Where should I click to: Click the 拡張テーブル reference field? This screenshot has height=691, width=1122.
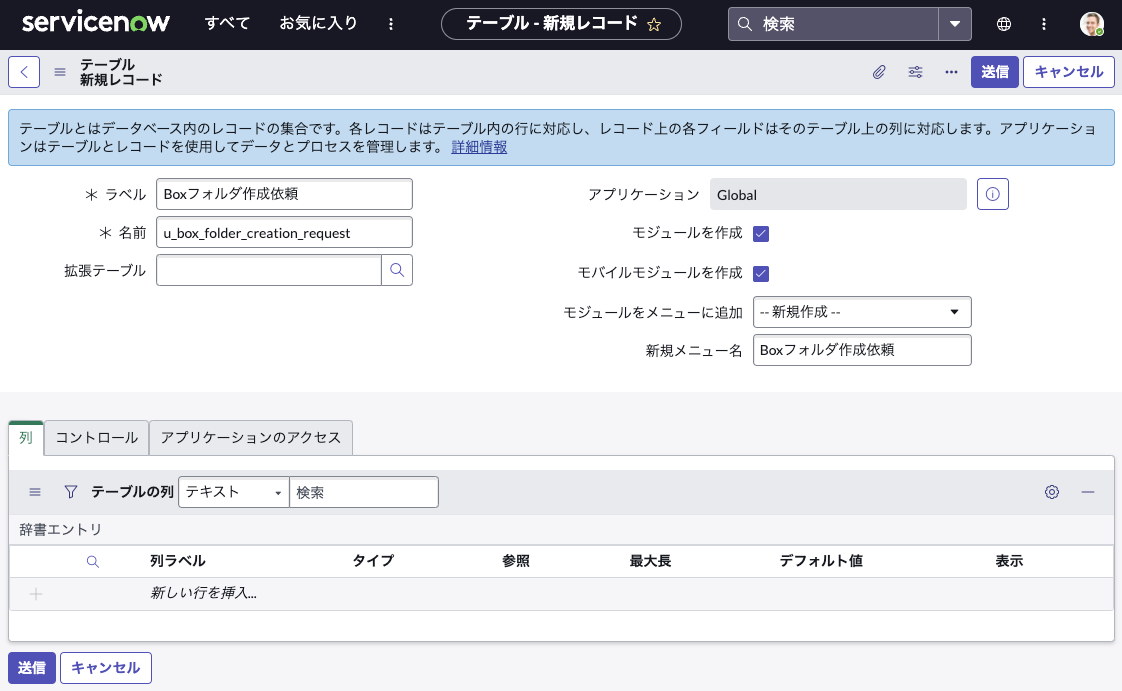pos(268,270)
